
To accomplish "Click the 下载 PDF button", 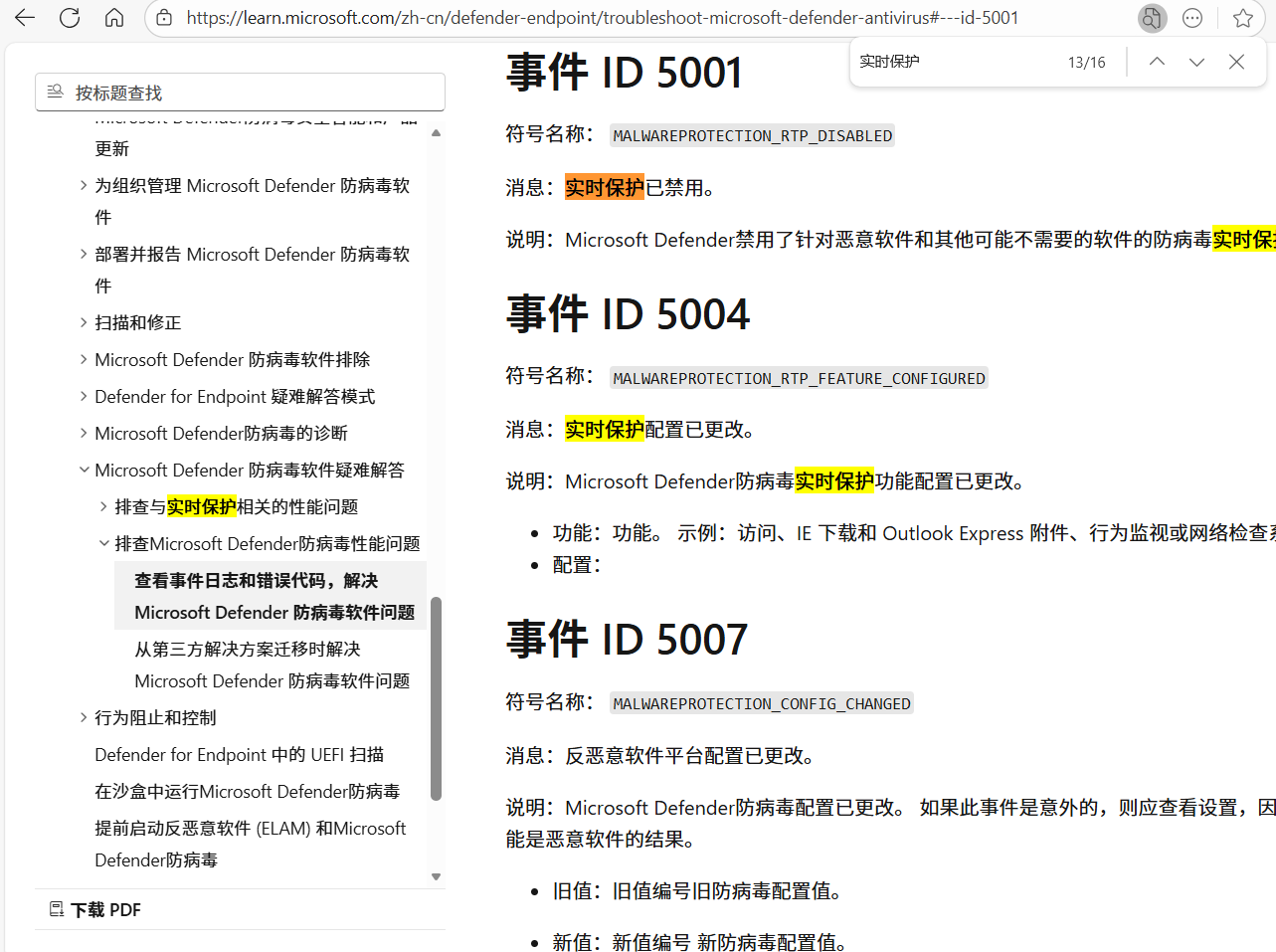I will click(x=95, y=909).
